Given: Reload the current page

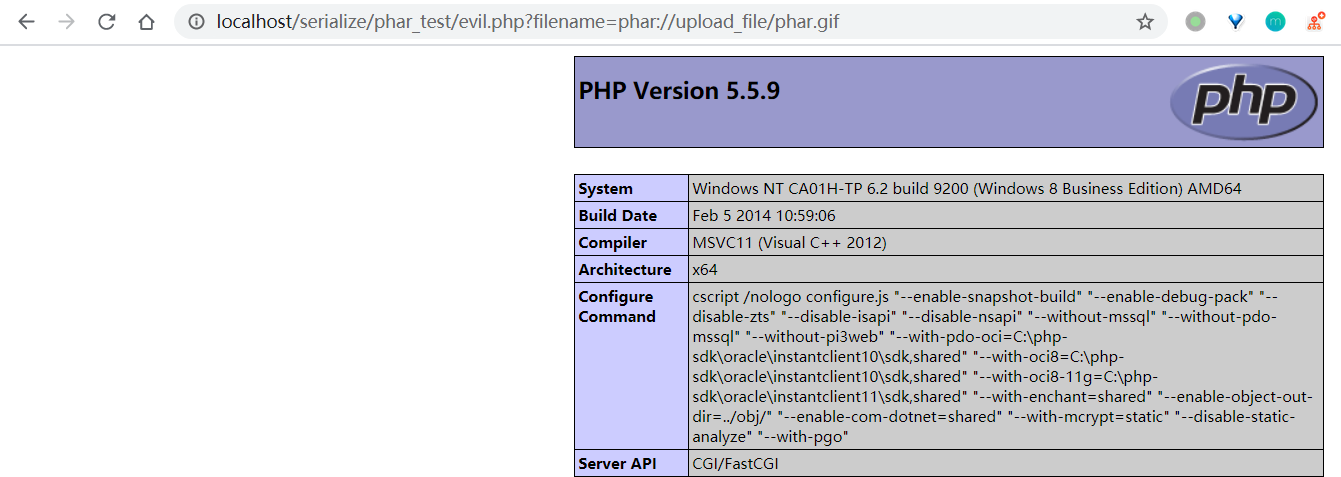Looking at the screenshot, I should 106,22.
